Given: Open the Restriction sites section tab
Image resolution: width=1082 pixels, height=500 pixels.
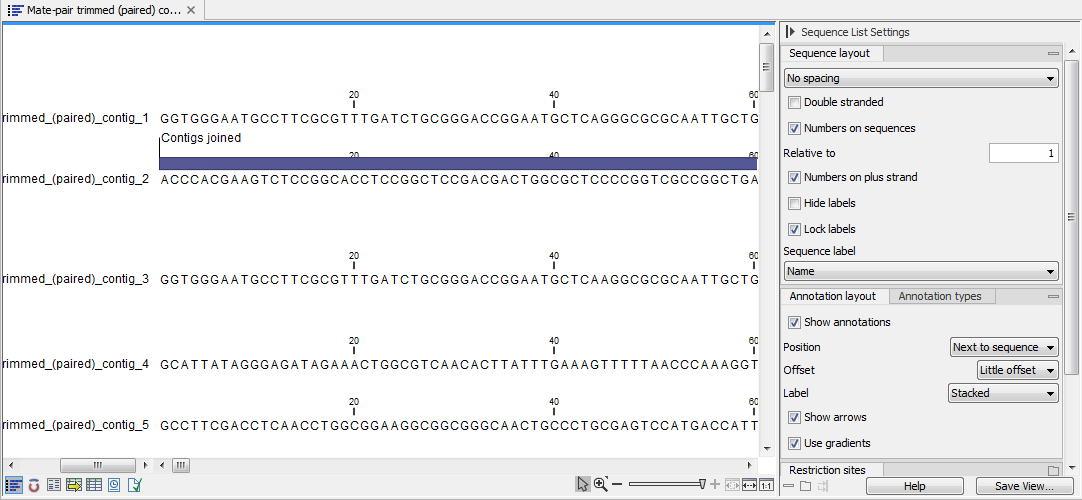Looking at the screenshot, I should click(x=827, y=470).
